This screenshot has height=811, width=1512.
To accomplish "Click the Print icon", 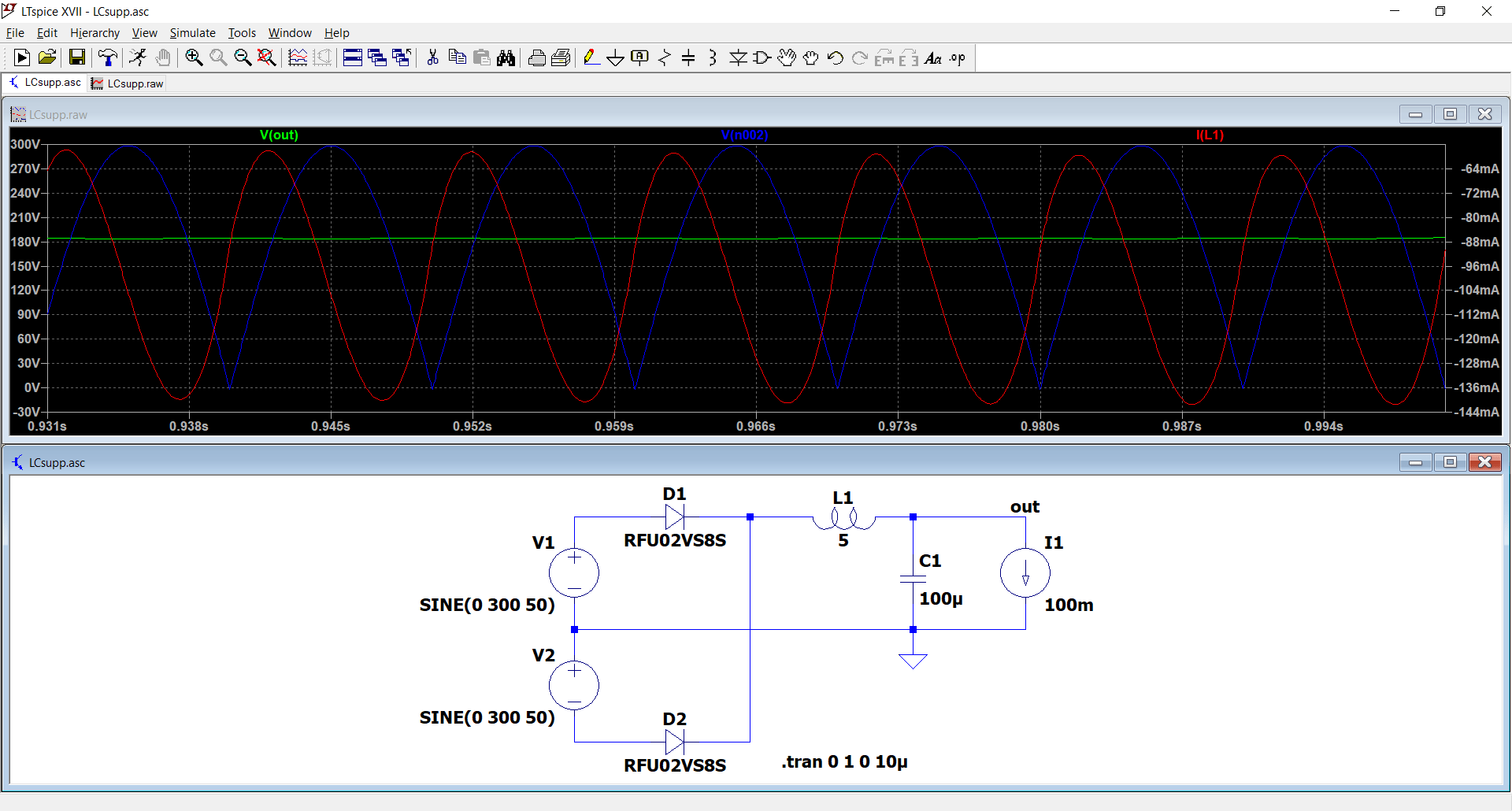I will pos(561,57).
